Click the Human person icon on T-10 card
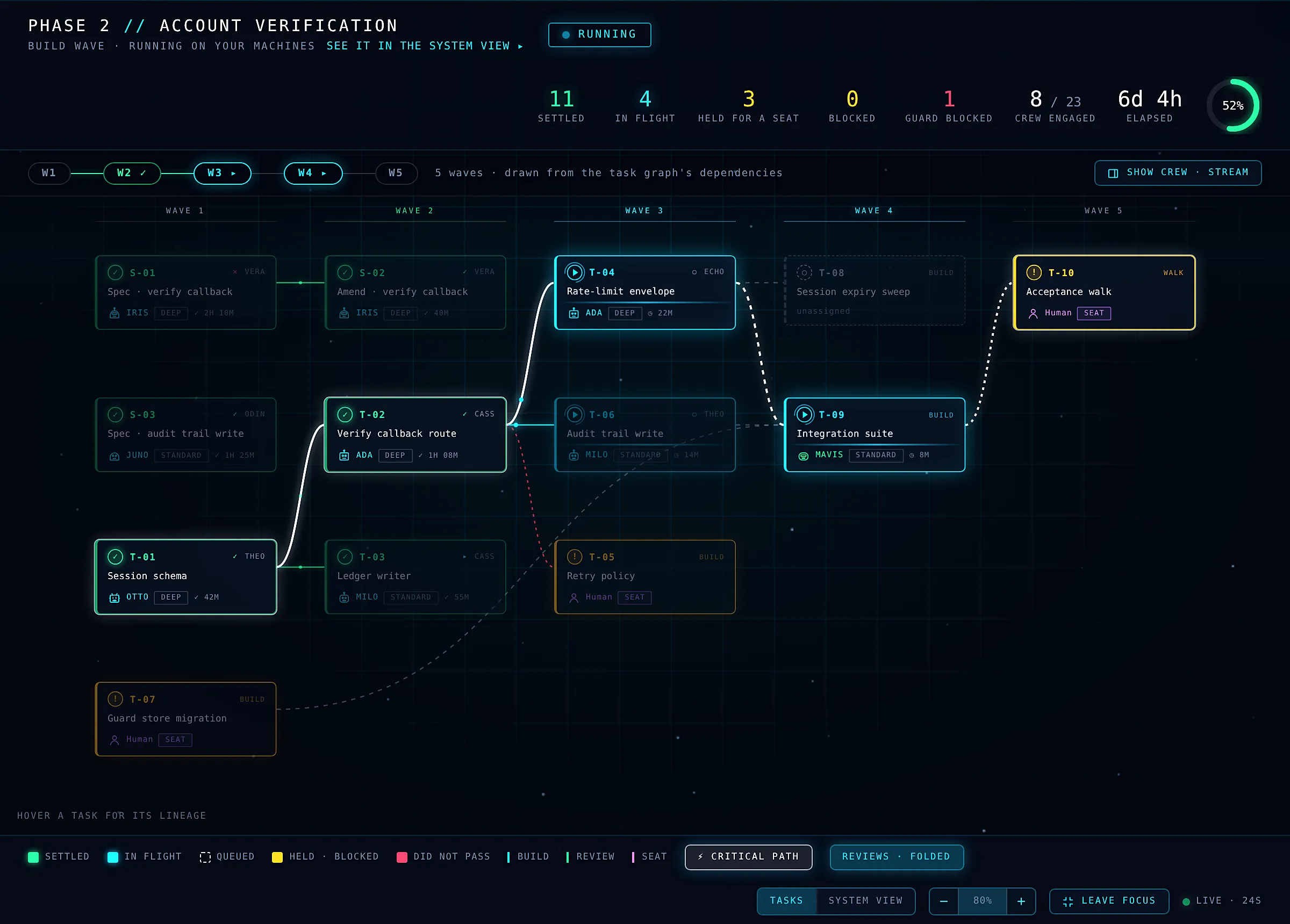Viewport: 1290px width, 924px height. point(1033,313)
